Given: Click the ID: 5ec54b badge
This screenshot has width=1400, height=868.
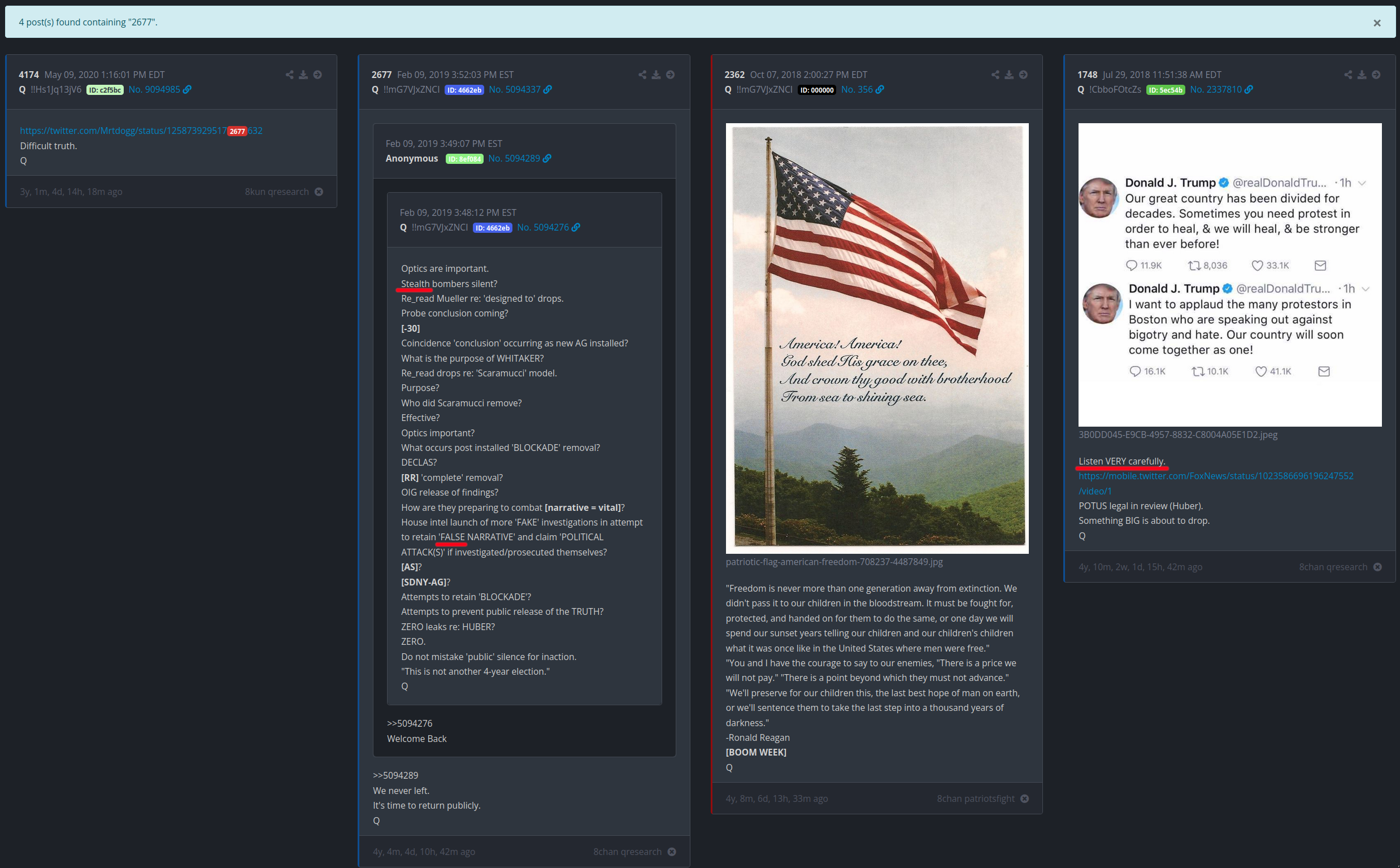Looking at the screenshot, I should click(1166, 90).
